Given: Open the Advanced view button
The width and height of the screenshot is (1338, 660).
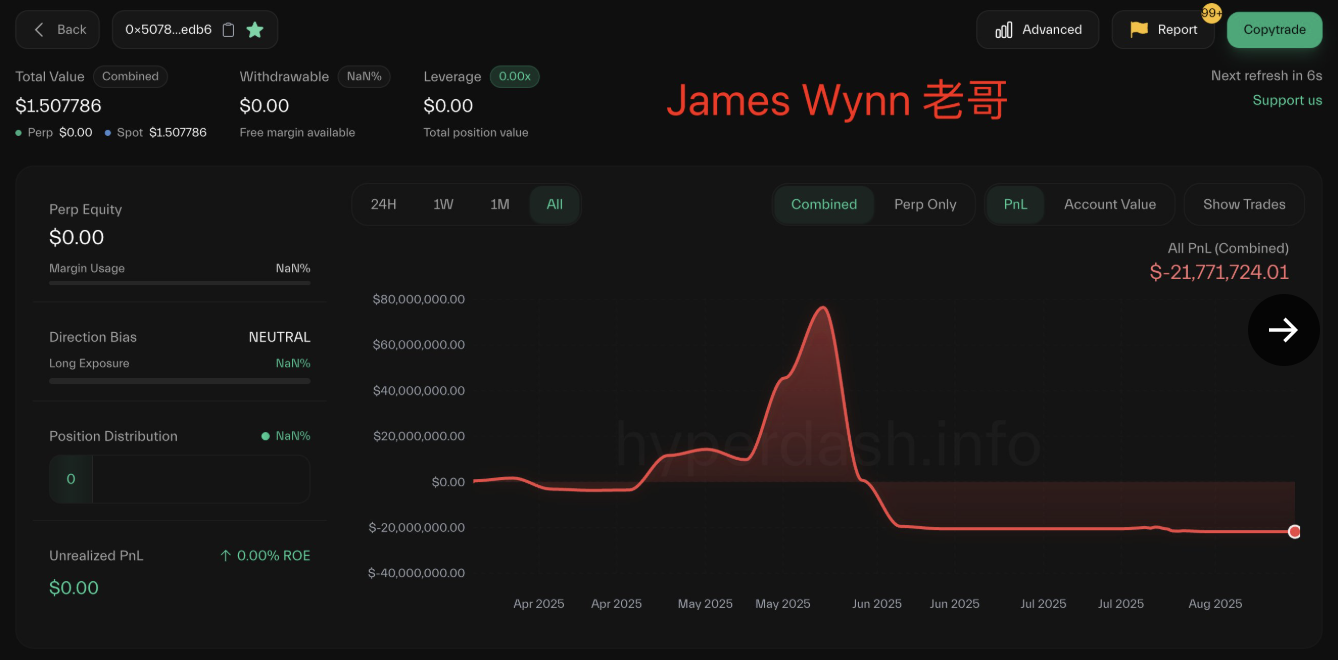Looking at the screenshot, I should pyautogui.click(x=1038, y=30).
